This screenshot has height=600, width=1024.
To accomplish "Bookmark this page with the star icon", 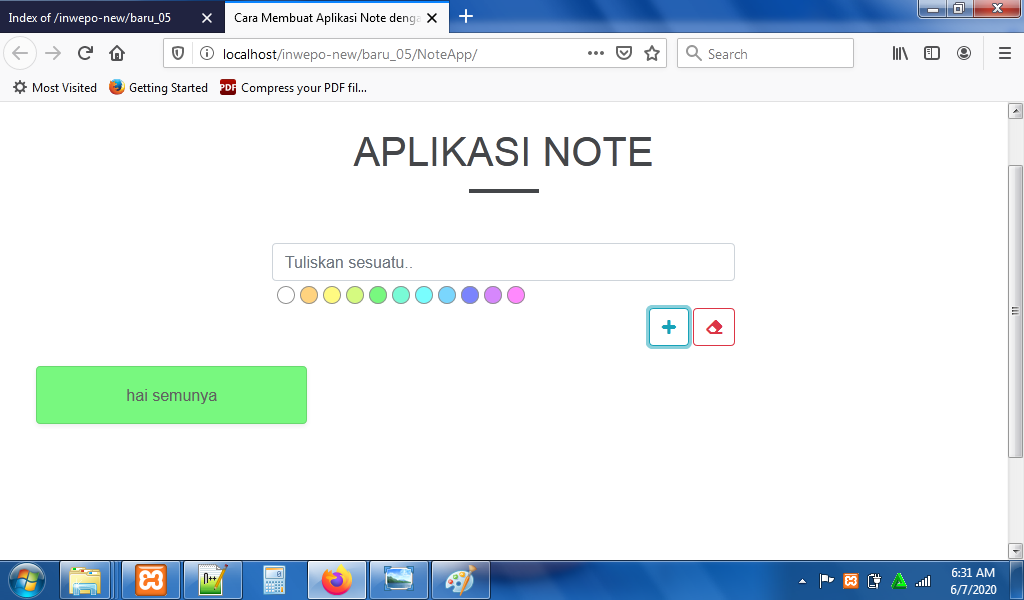I will (652, 54).
